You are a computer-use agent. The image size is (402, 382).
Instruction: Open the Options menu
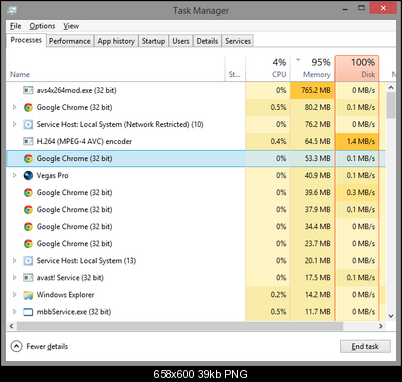pyautogui.click(x=42, y=26)
